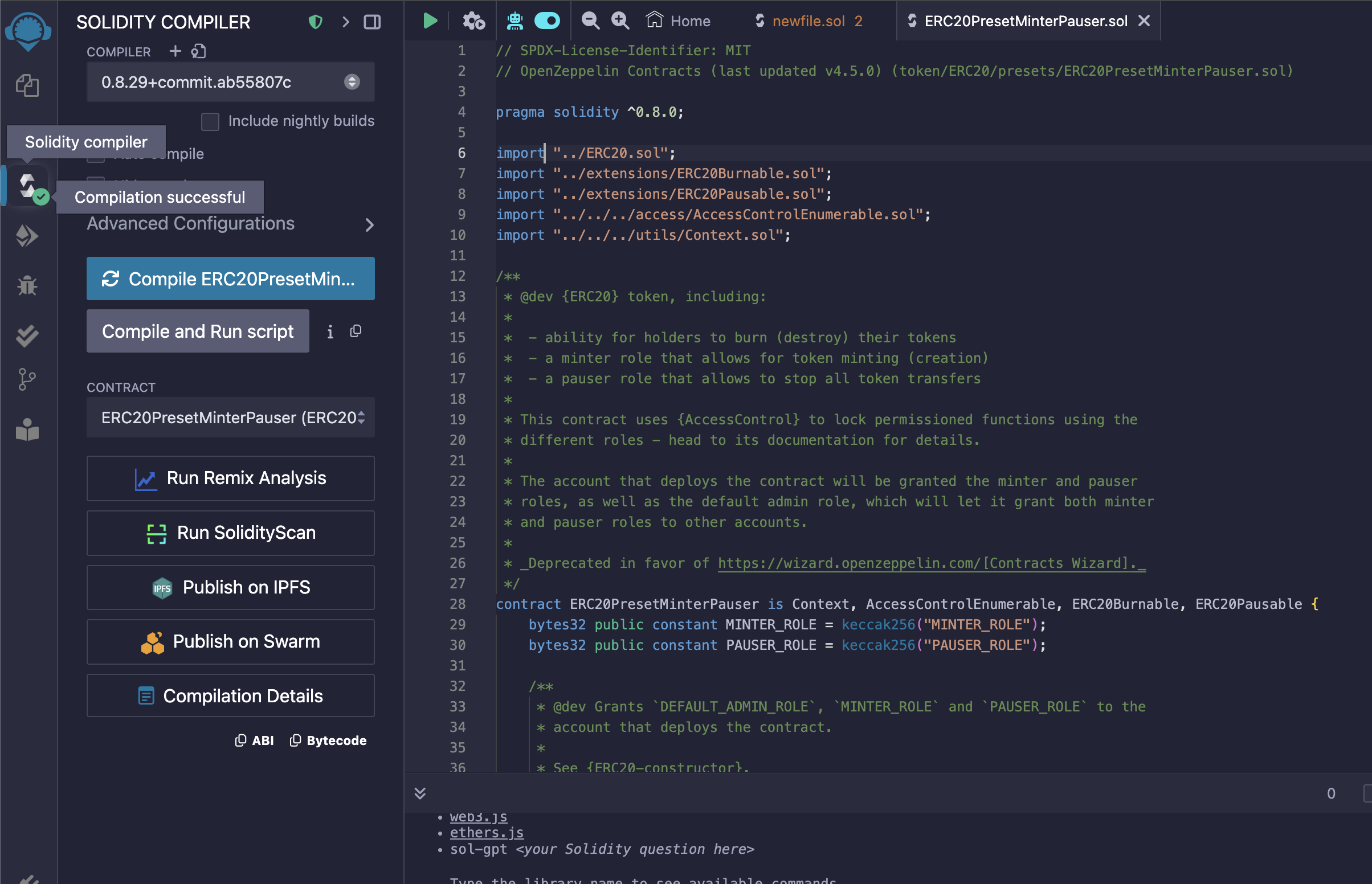Click the green Run script play icon
This screenshot has width=1372, height=884.
pos(430,21)
